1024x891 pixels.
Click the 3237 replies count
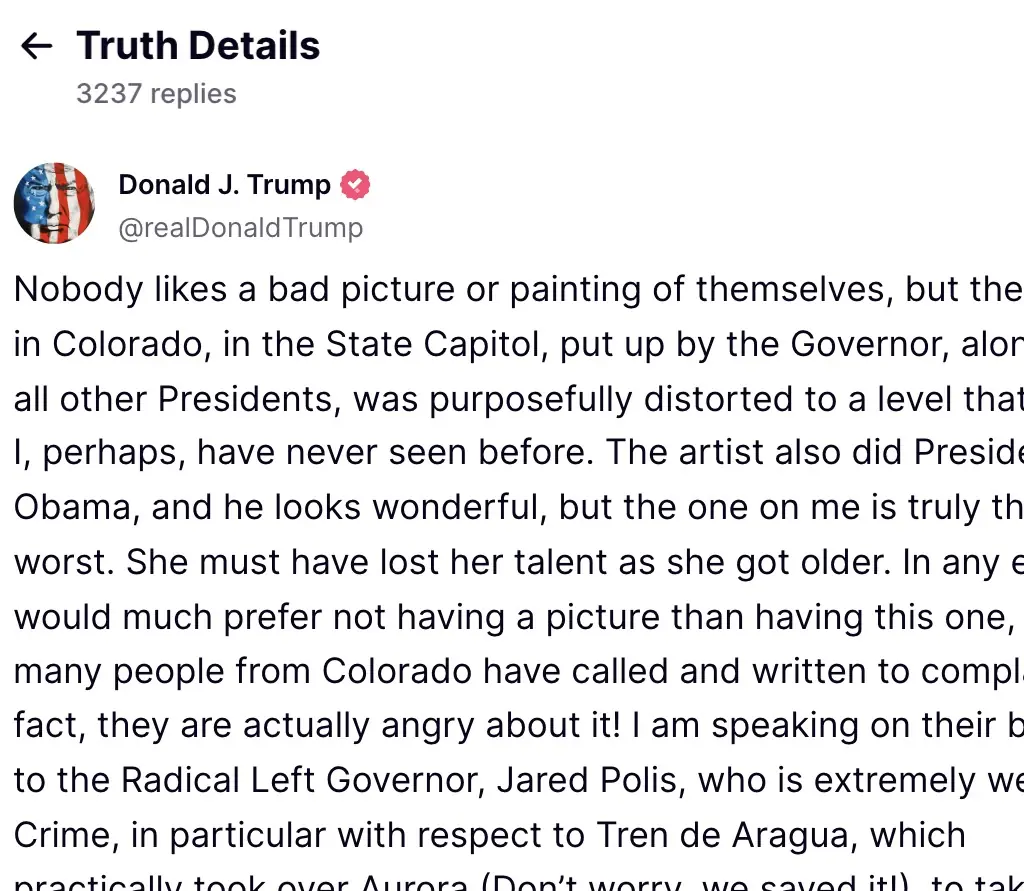[156, 94]
